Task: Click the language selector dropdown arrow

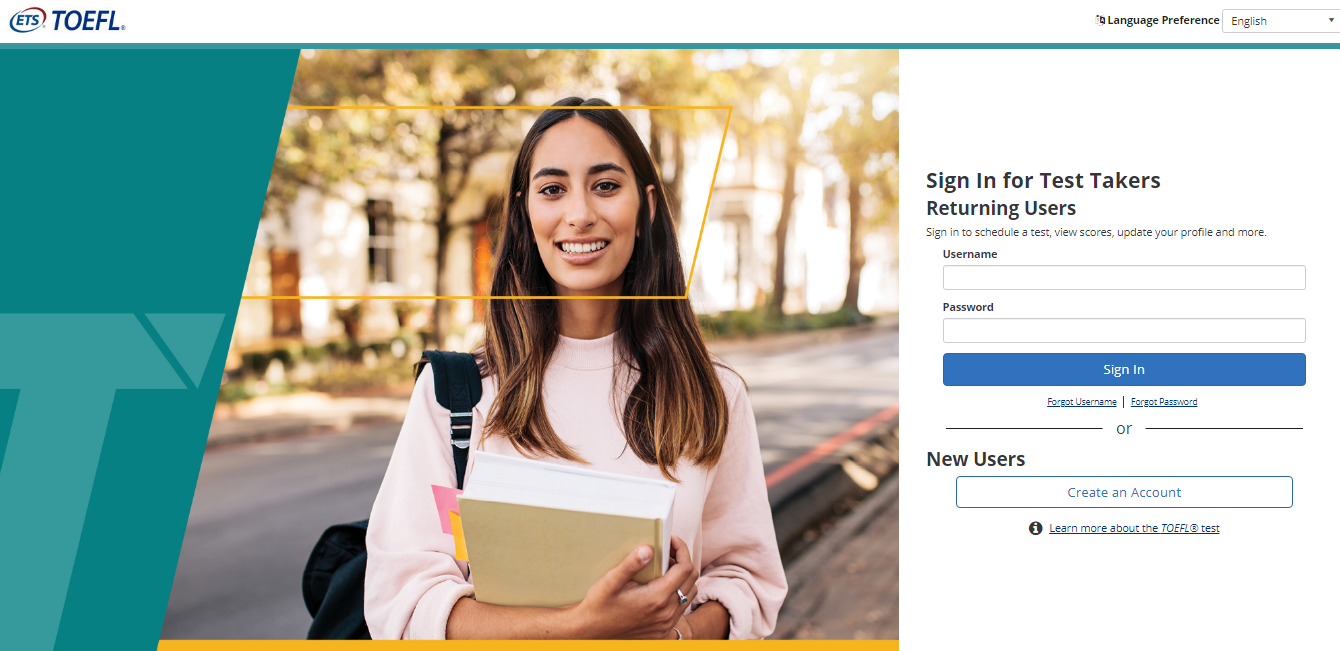Action: 1331,20
